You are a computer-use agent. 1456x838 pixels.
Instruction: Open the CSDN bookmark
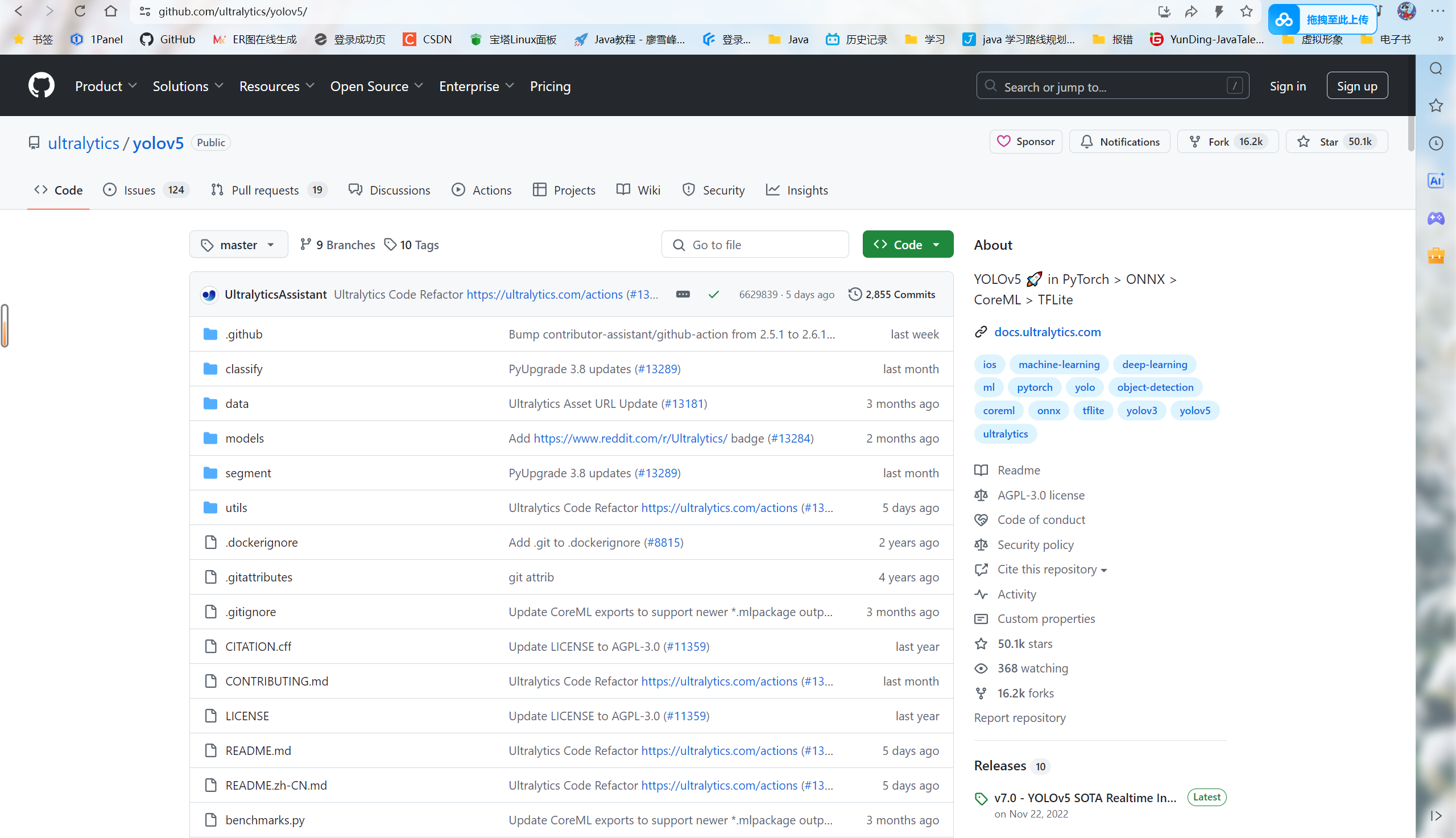pyautogui.click(x=428, y=39)
